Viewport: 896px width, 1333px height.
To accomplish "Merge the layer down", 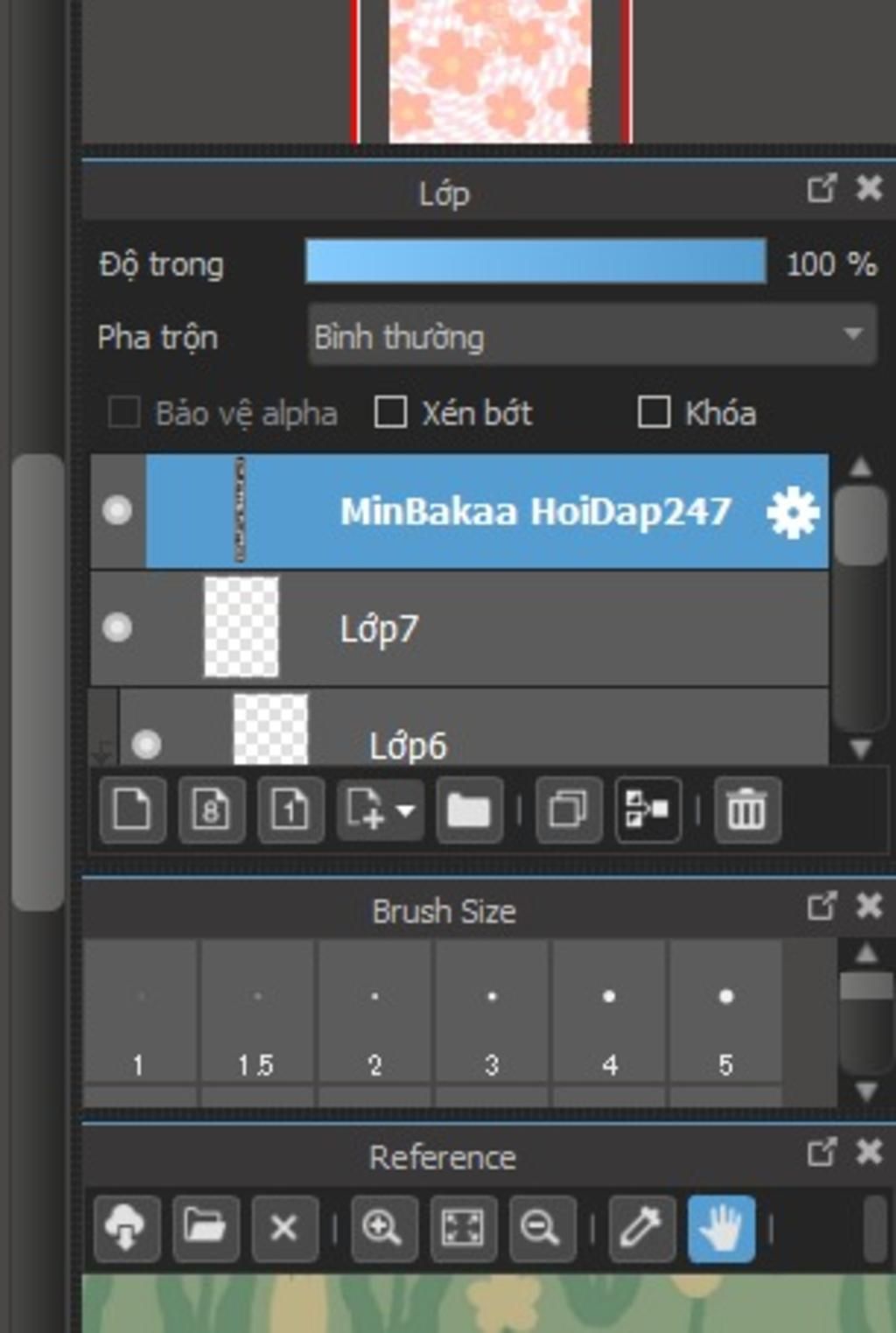I will [x=647, y=810].
